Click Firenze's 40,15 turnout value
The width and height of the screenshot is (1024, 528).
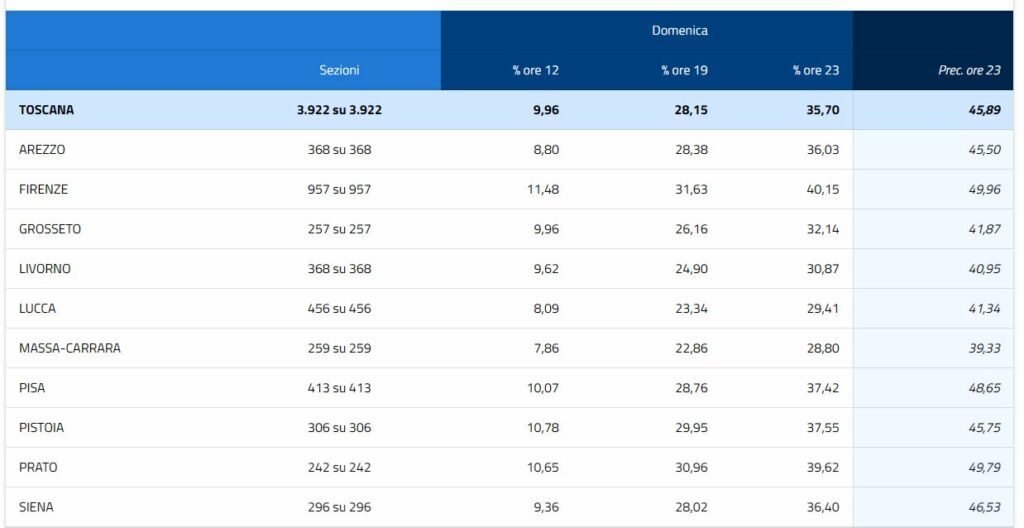[823, 190]
